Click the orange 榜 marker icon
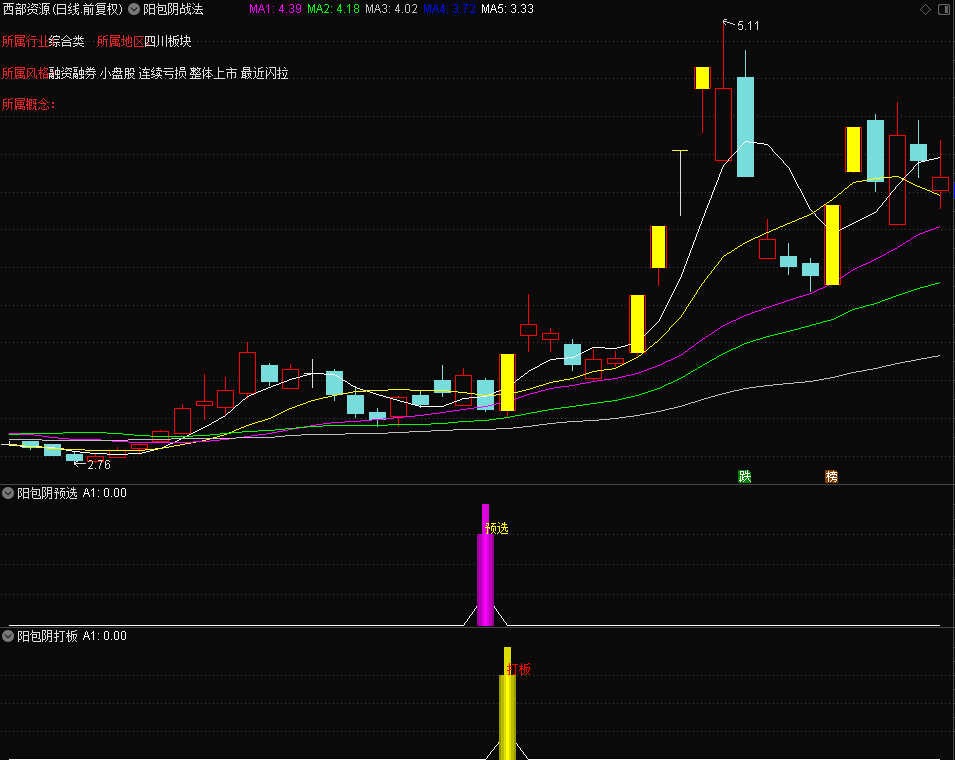 [831, 476]
